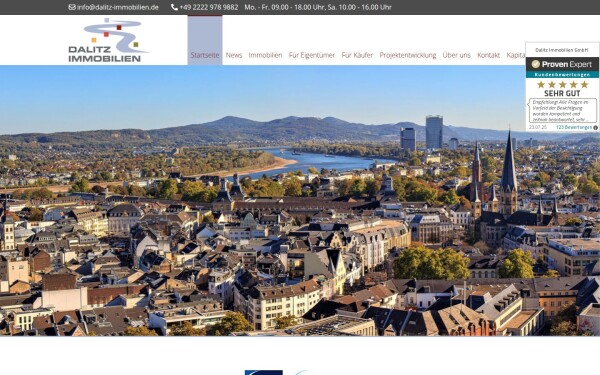Open the Projektentwicklung menu item

(x=408, y=55)
